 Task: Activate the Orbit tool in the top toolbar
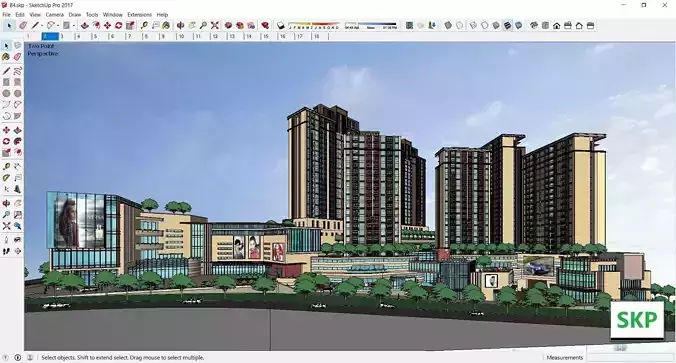[x=181, y=25]
